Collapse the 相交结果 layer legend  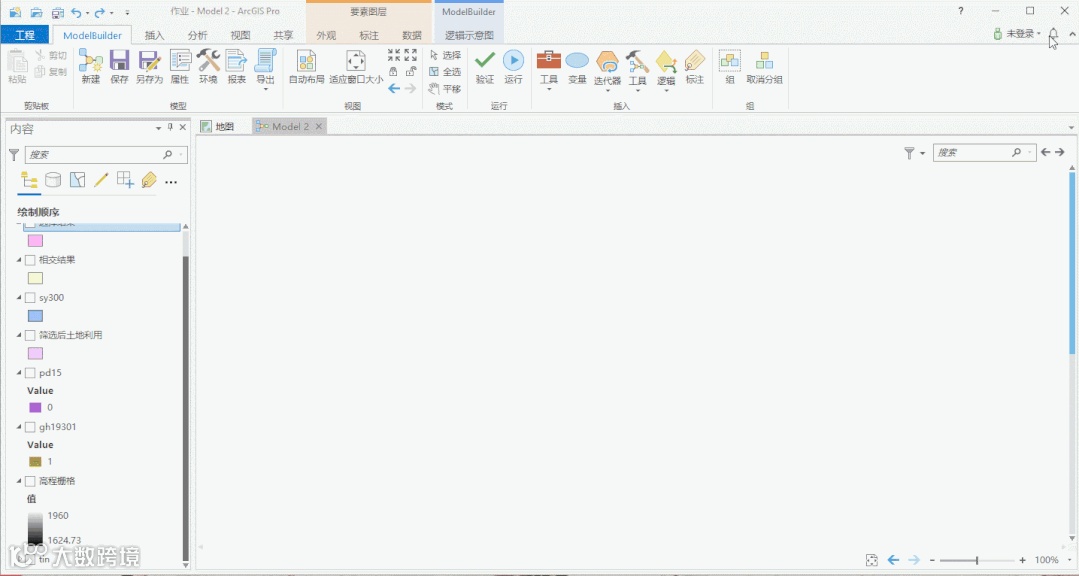[19, 260]
